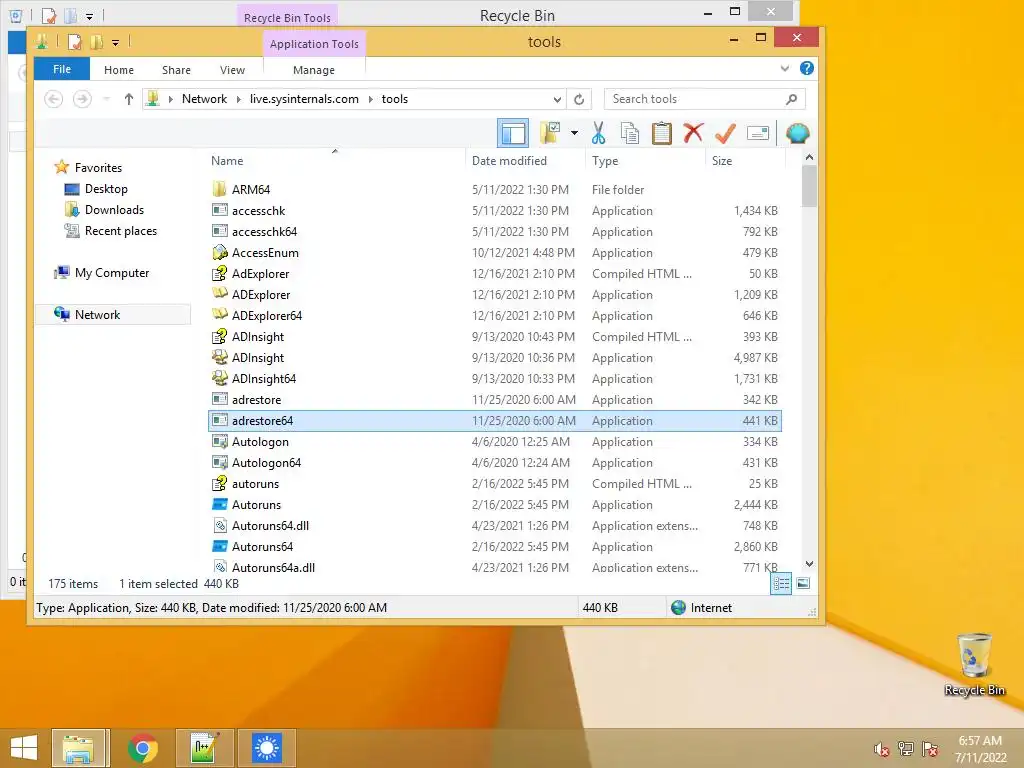Click the blue shell globe icon

click(797, 133)
